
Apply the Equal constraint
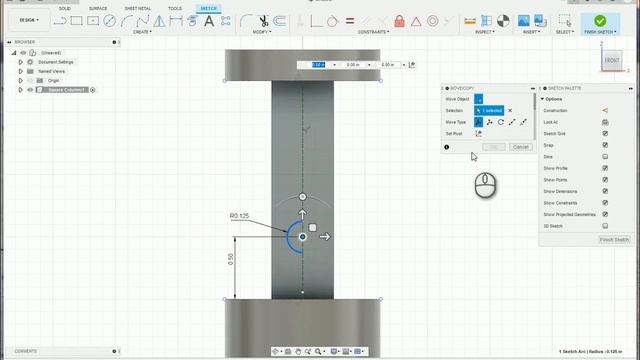coord(350,21)
